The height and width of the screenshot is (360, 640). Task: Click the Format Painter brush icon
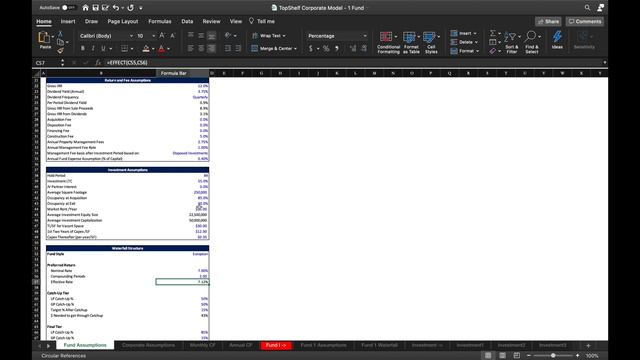[60, 51]
